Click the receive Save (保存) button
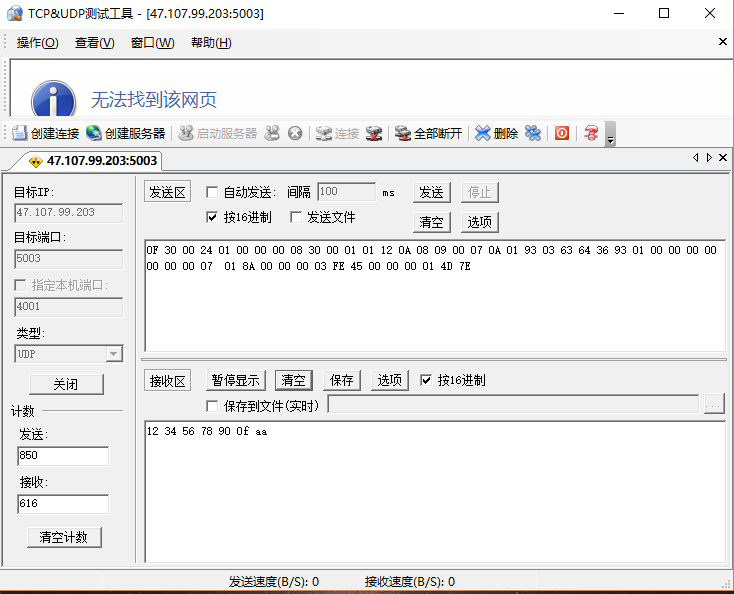Screen dimensions: 734x594 pyautogui.click(x=342, y=380)
